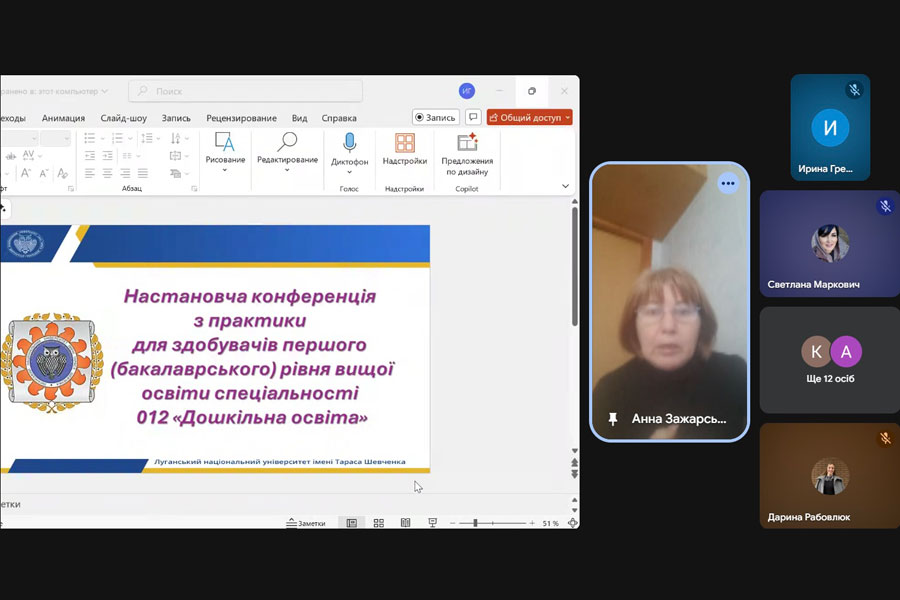Expand the numbered list dropdown arrow
900x600 pixels.
(130, 138)
